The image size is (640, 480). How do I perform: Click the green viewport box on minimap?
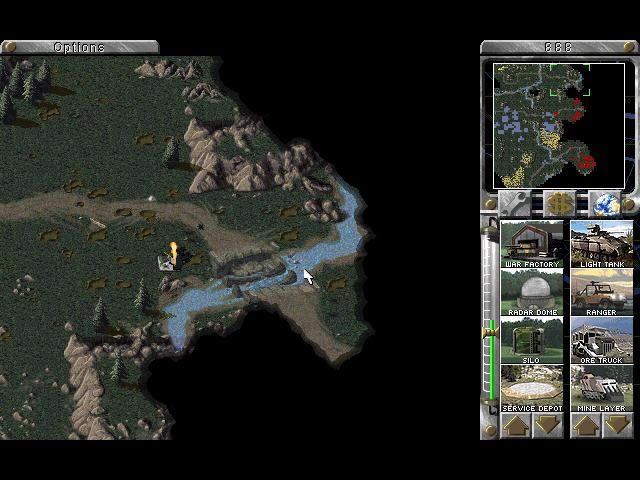coord(570,80)
